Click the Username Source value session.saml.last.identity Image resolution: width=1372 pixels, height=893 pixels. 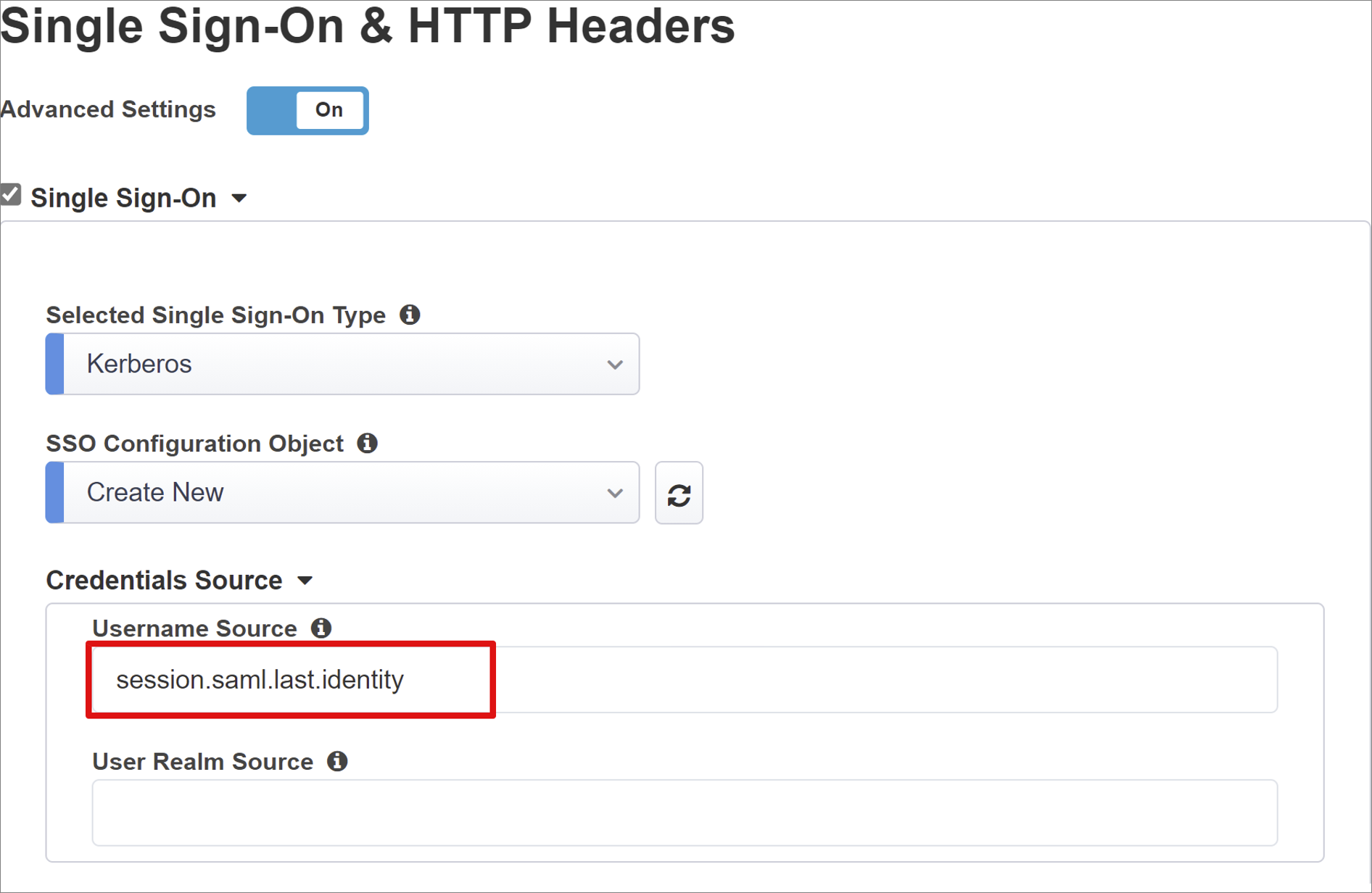point(261,679)
